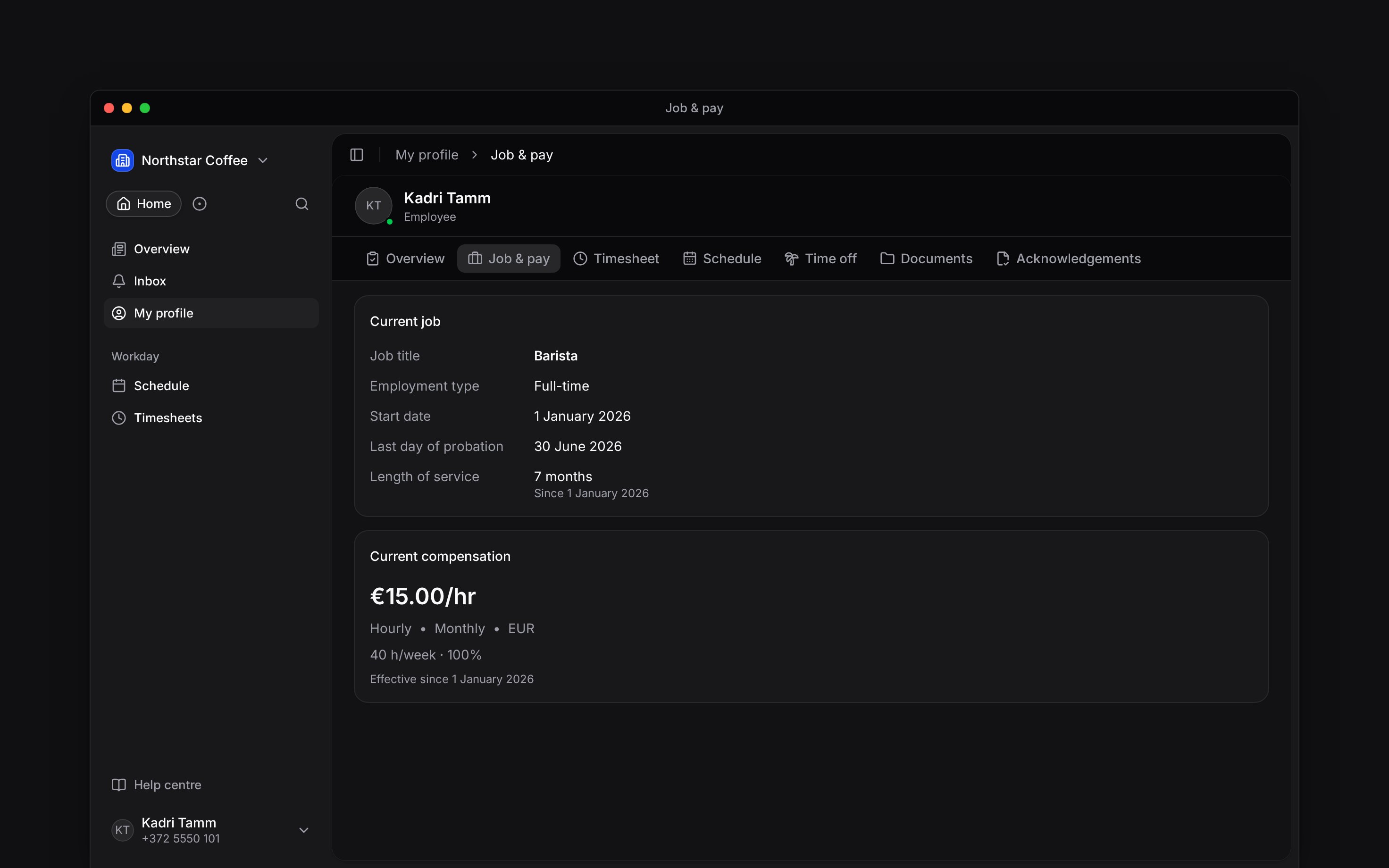1389x868 pixels.
Task: Click the Effective since 1 January 2026 text
Action: pyautogui.click(x=452, y=679)
